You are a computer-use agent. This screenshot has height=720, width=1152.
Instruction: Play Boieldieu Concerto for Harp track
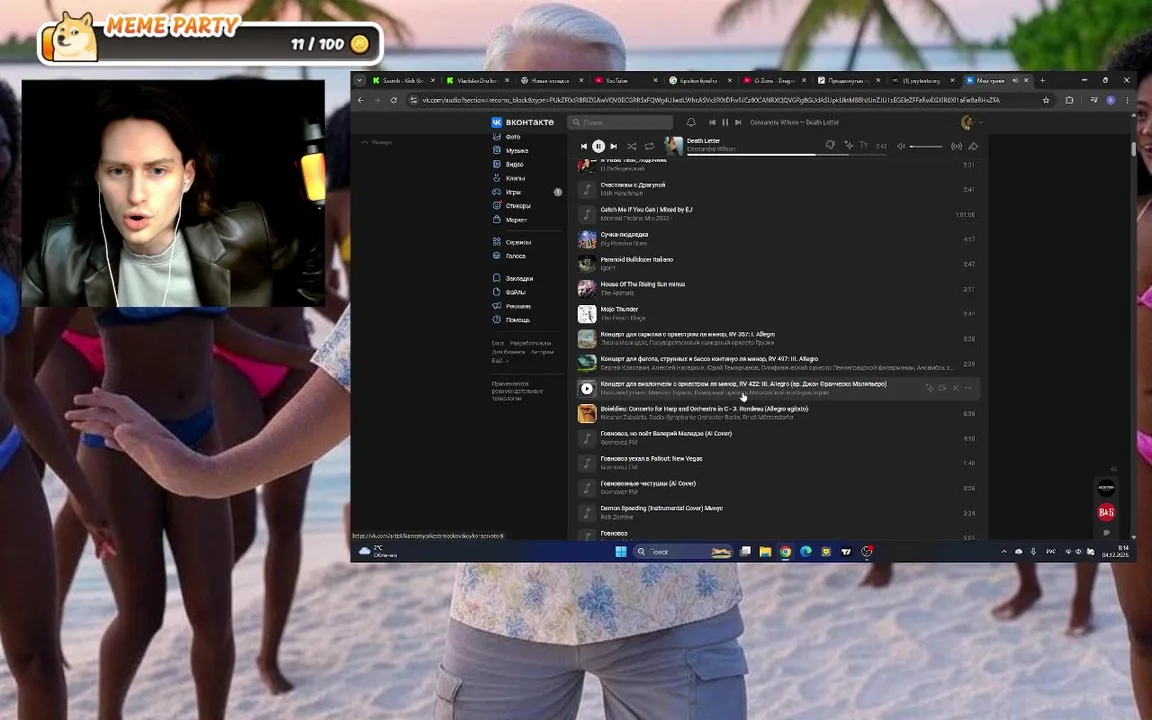tap(777, 414)
